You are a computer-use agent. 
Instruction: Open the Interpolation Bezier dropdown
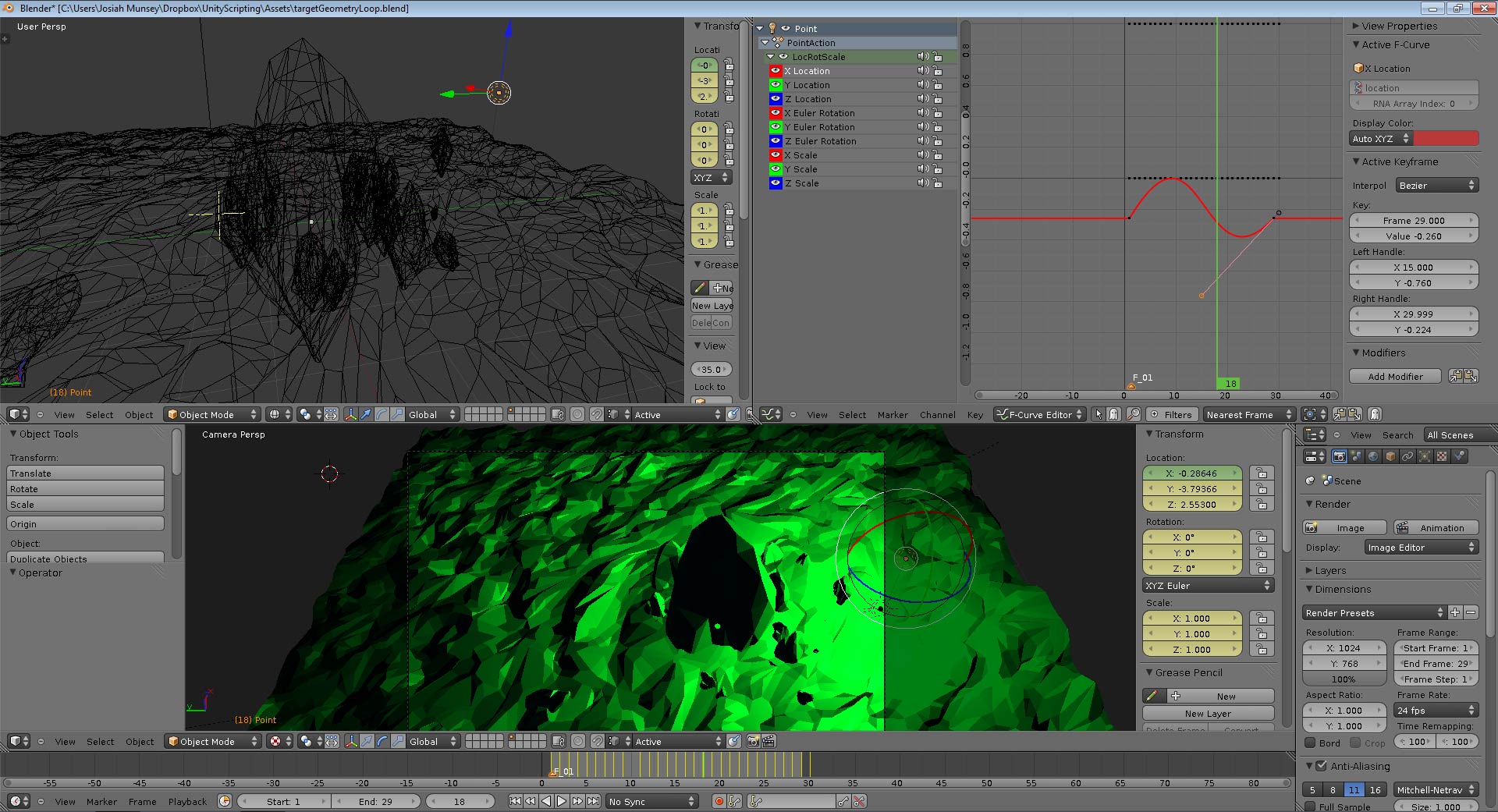[1436, 185]
